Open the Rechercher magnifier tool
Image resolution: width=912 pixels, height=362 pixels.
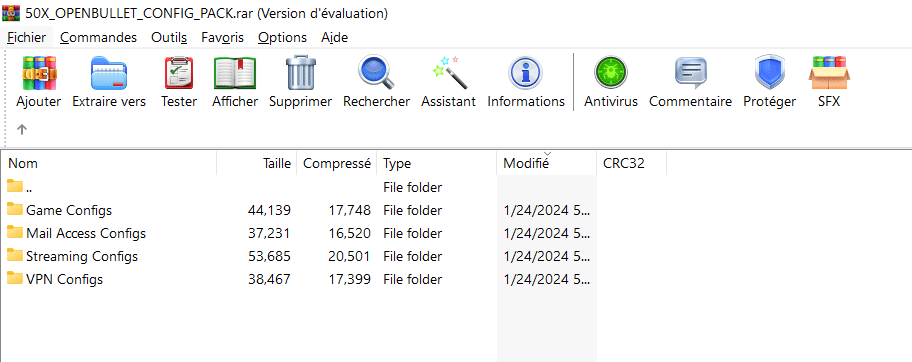[x=376, y=73]
